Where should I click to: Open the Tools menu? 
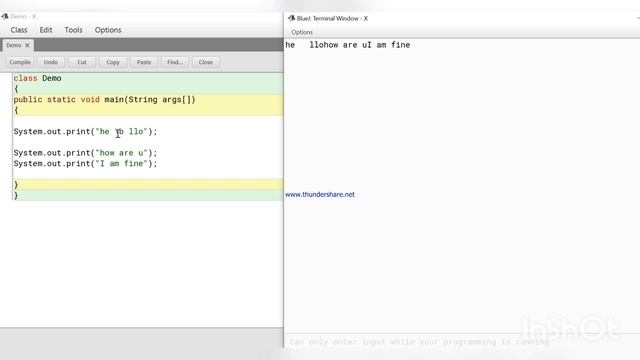(x=73, y=30)
